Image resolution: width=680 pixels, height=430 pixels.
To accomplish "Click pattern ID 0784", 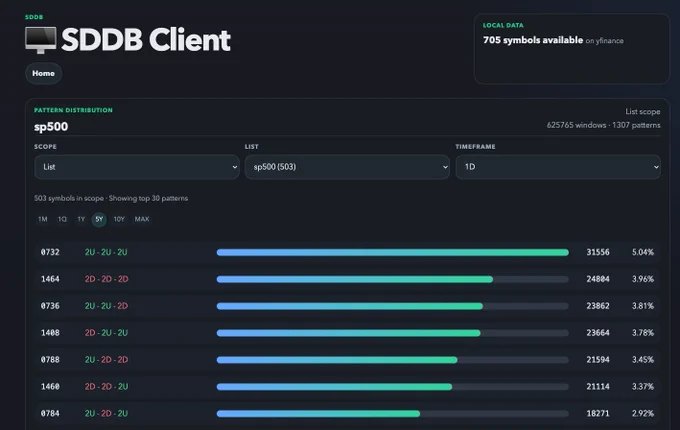I will (50, 414).
